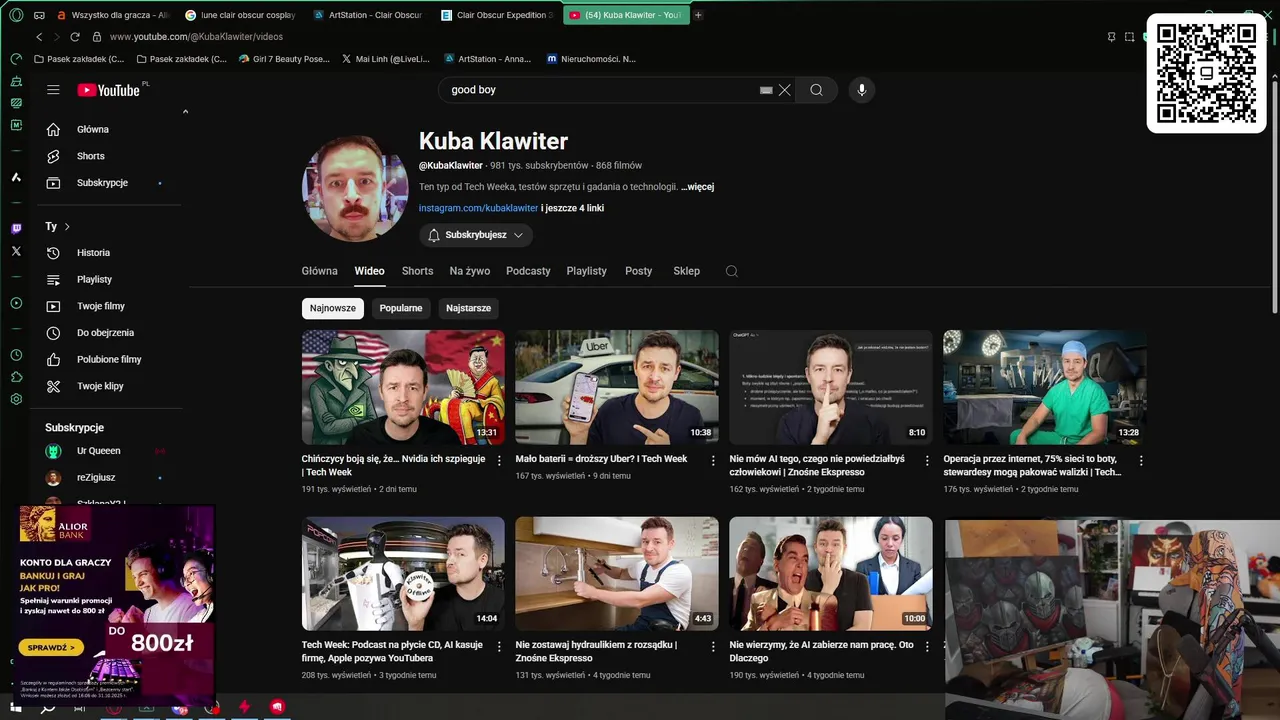Search within channel using magnifier icon
The width and height of the screenshot is (1280, 720).
(732, 271)
